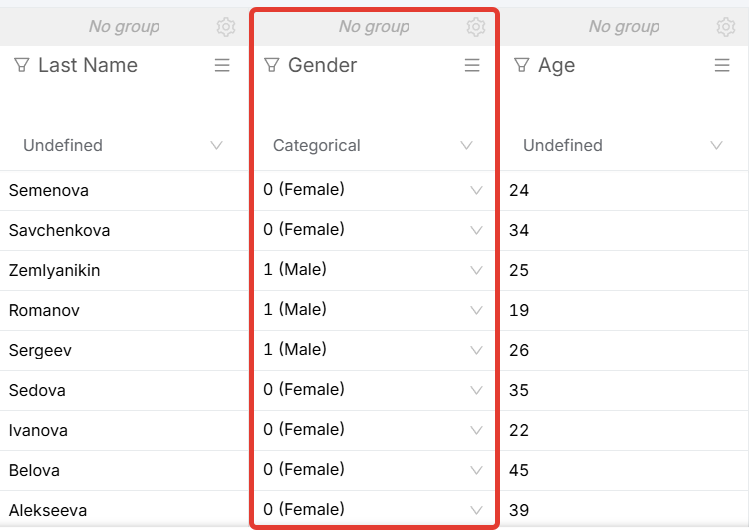The image size is (749, 530).
Task: Open settings gear for Last Name column
Action: 226,27
